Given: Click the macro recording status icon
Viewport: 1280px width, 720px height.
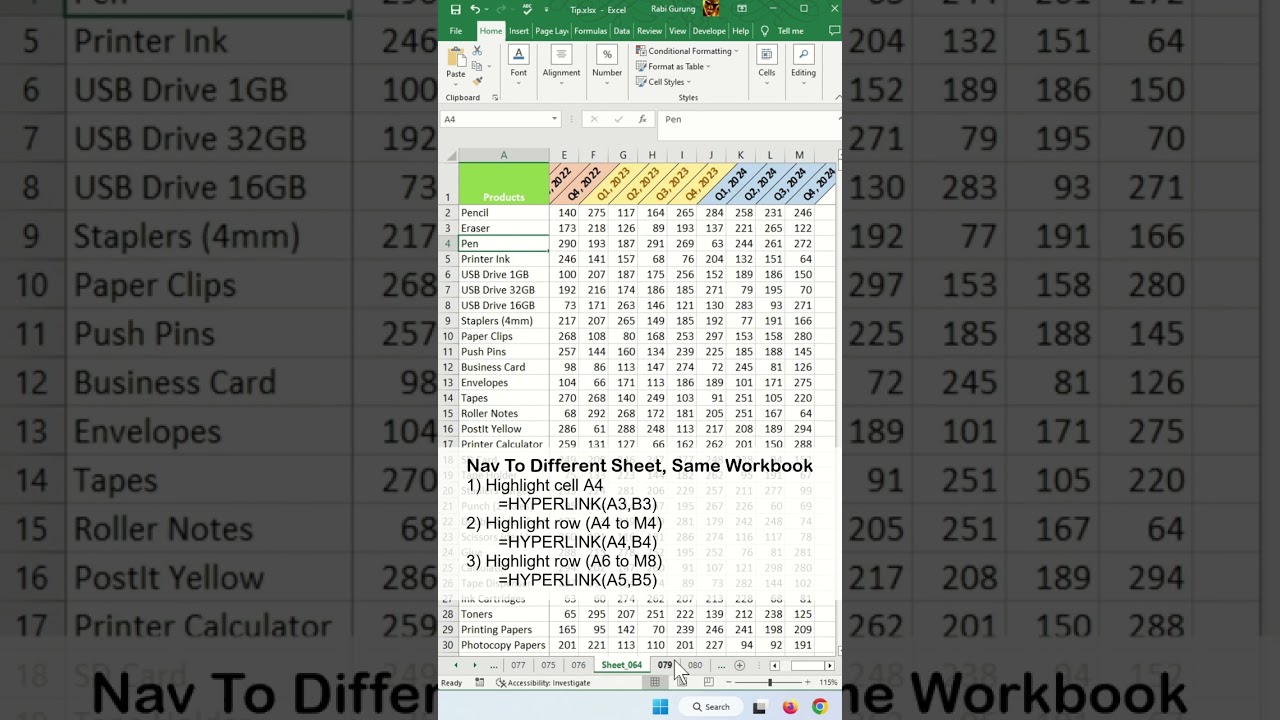Looking at the screenshot, I should [x=480, y=683].
